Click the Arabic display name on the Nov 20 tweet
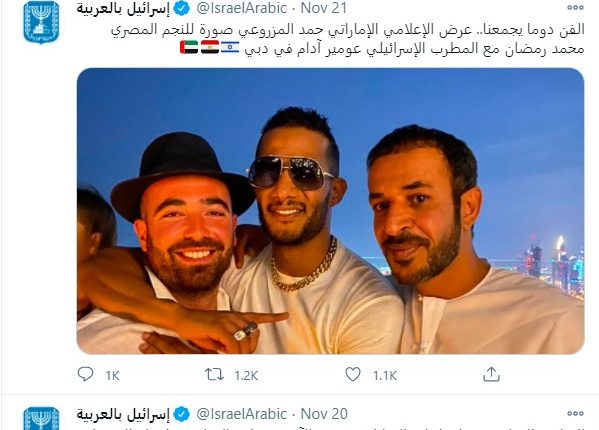599x430 pixels. coord(123,414)
